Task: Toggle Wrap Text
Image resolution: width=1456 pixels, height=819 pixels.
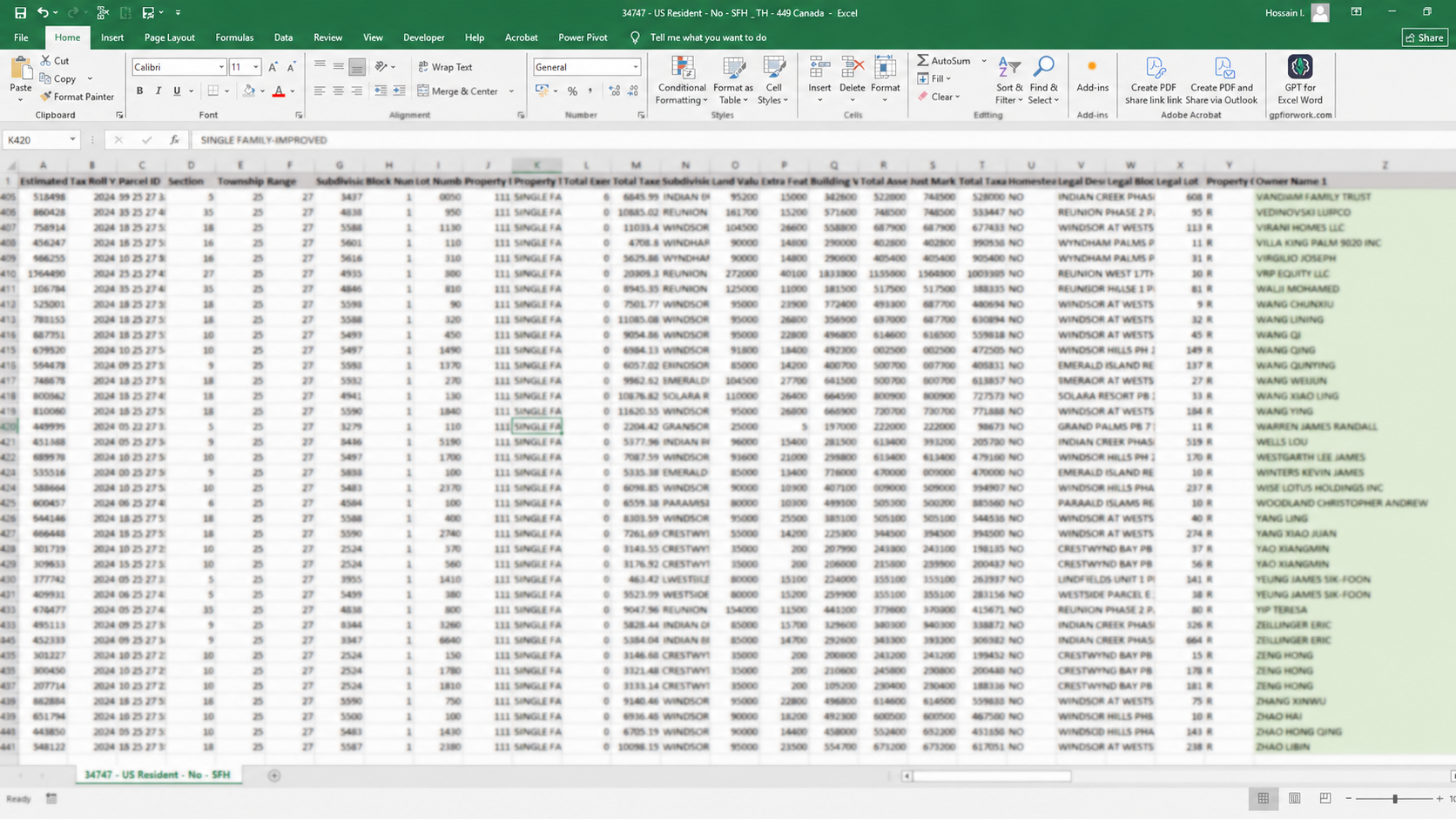Action: pos(445,67)
